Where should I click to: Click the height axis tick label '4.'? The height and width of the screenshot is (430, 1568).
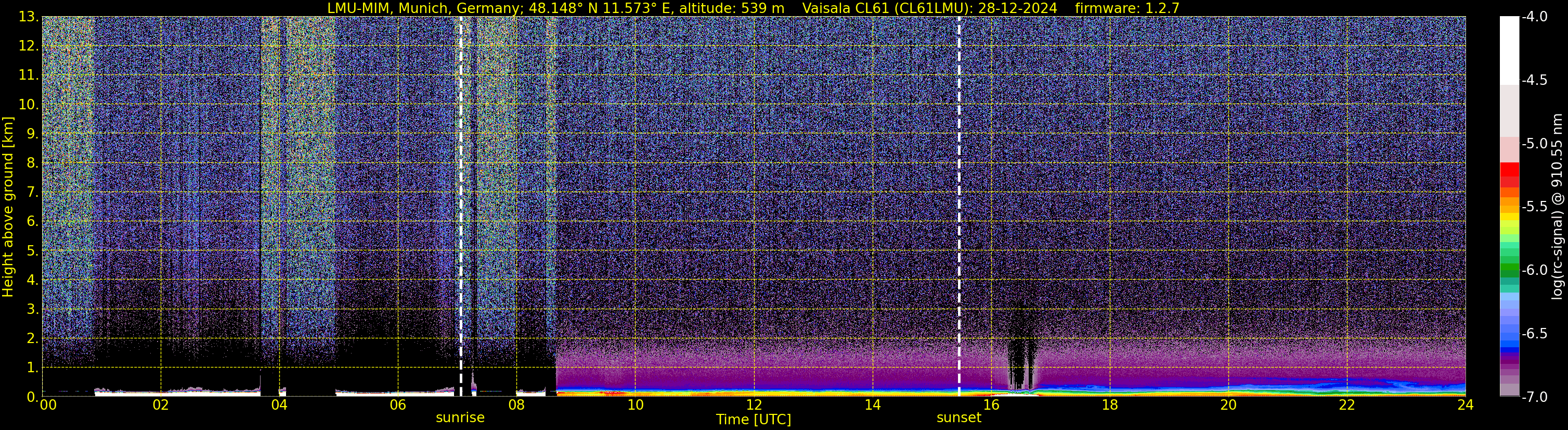point(33,280)
